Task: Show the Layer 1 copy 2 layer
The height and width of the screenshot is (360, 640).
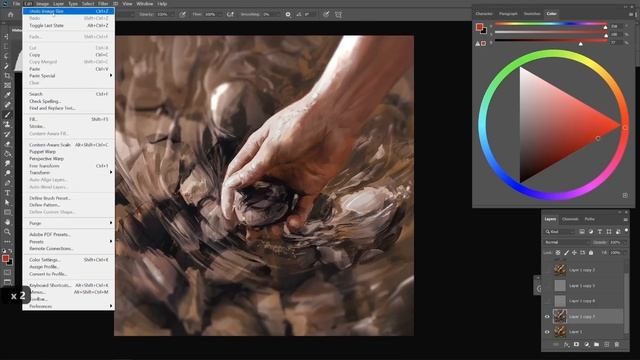Action: tap(547, 270)
